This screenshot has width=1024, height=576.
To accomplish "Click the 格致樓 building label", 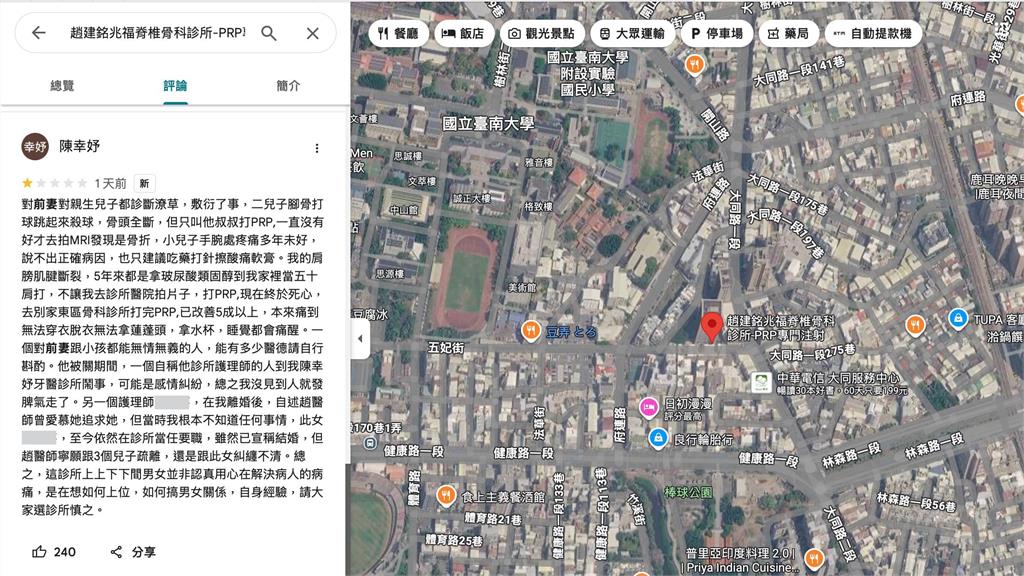I will click(x=539, y=206).
